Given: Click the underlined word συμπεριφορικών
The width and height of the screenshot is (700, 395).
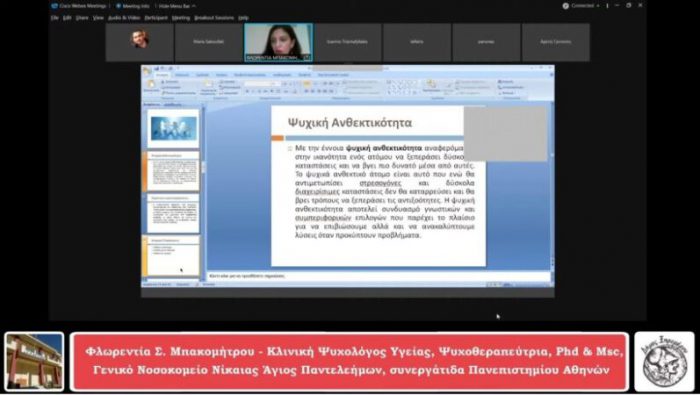Looking at the screenshot, I should 324,218.
